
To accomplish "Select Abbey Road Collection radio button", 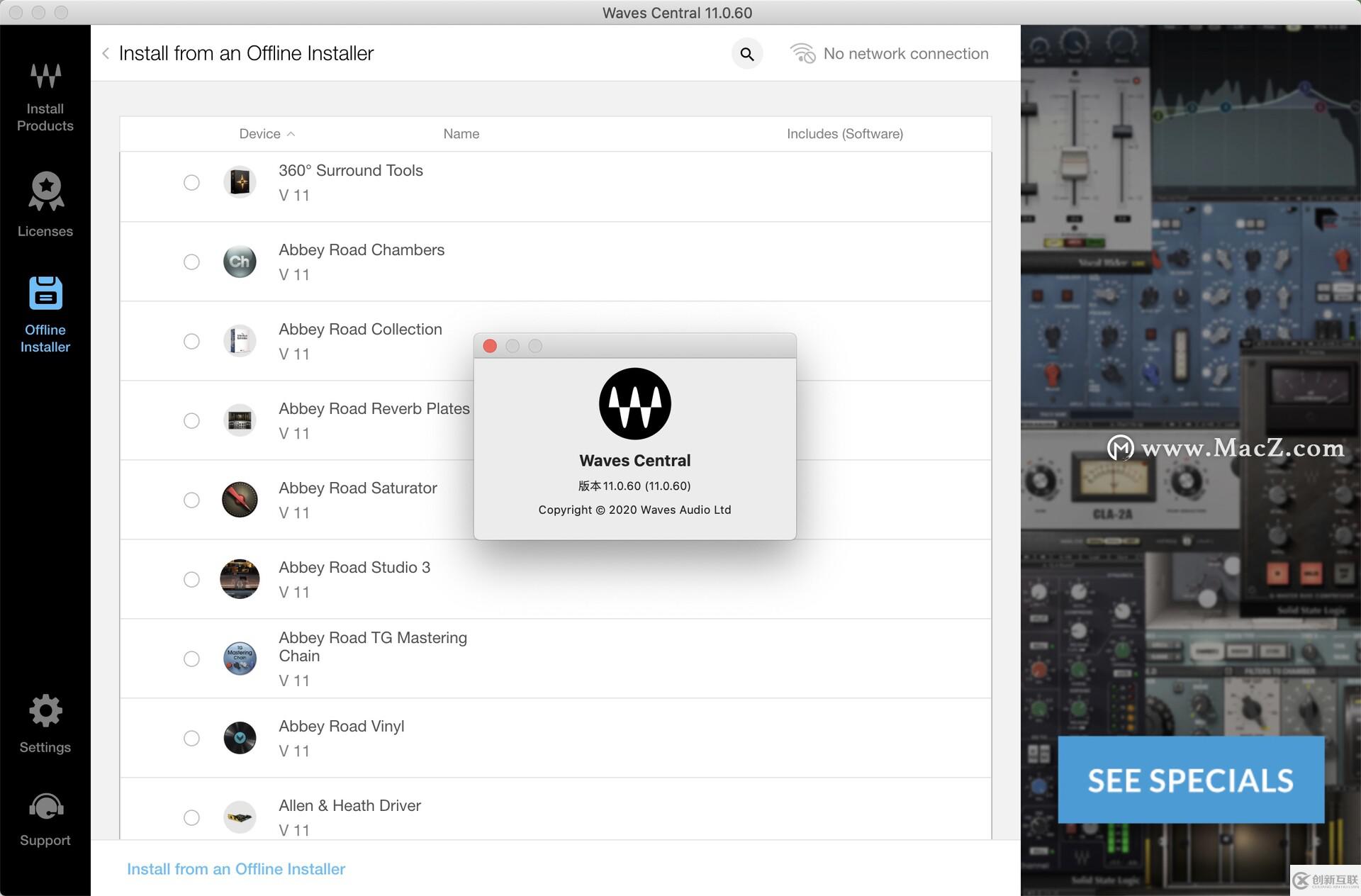I will [191, 342].
